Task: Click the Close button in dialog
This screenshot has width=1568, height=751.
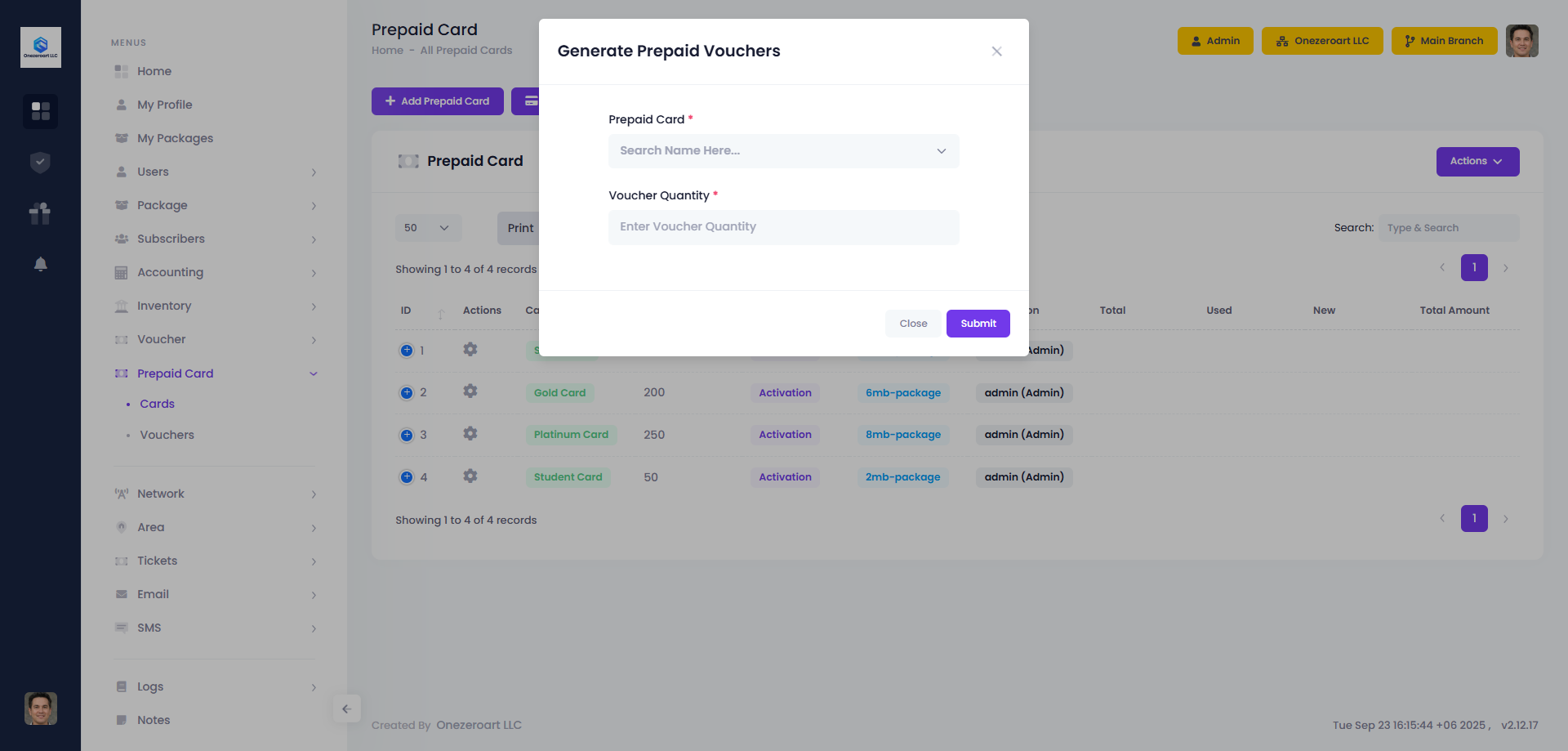Action: 913,324
